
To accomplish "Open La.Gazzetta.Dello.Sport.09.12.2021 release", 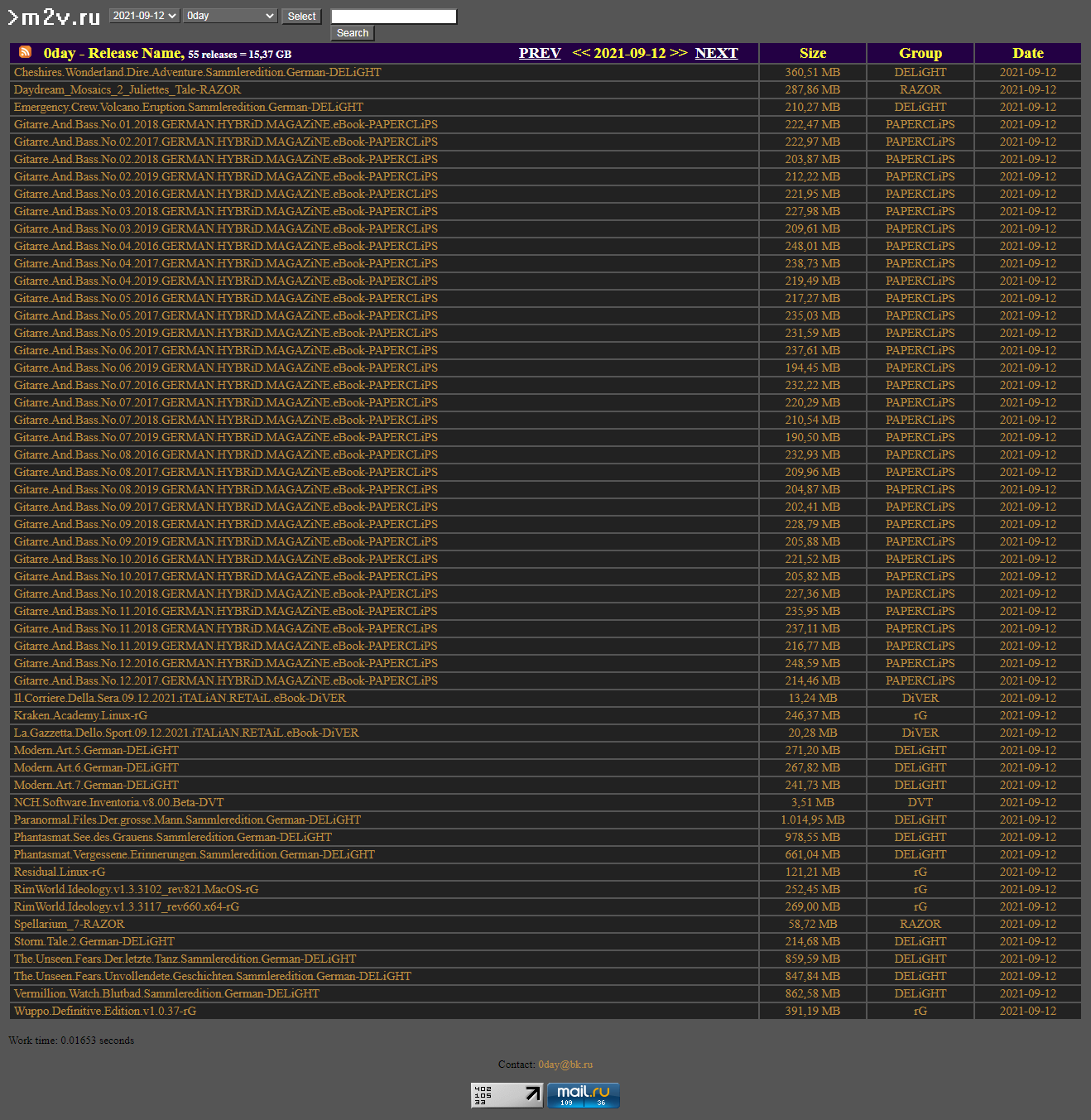I will (x=186, y=733).
